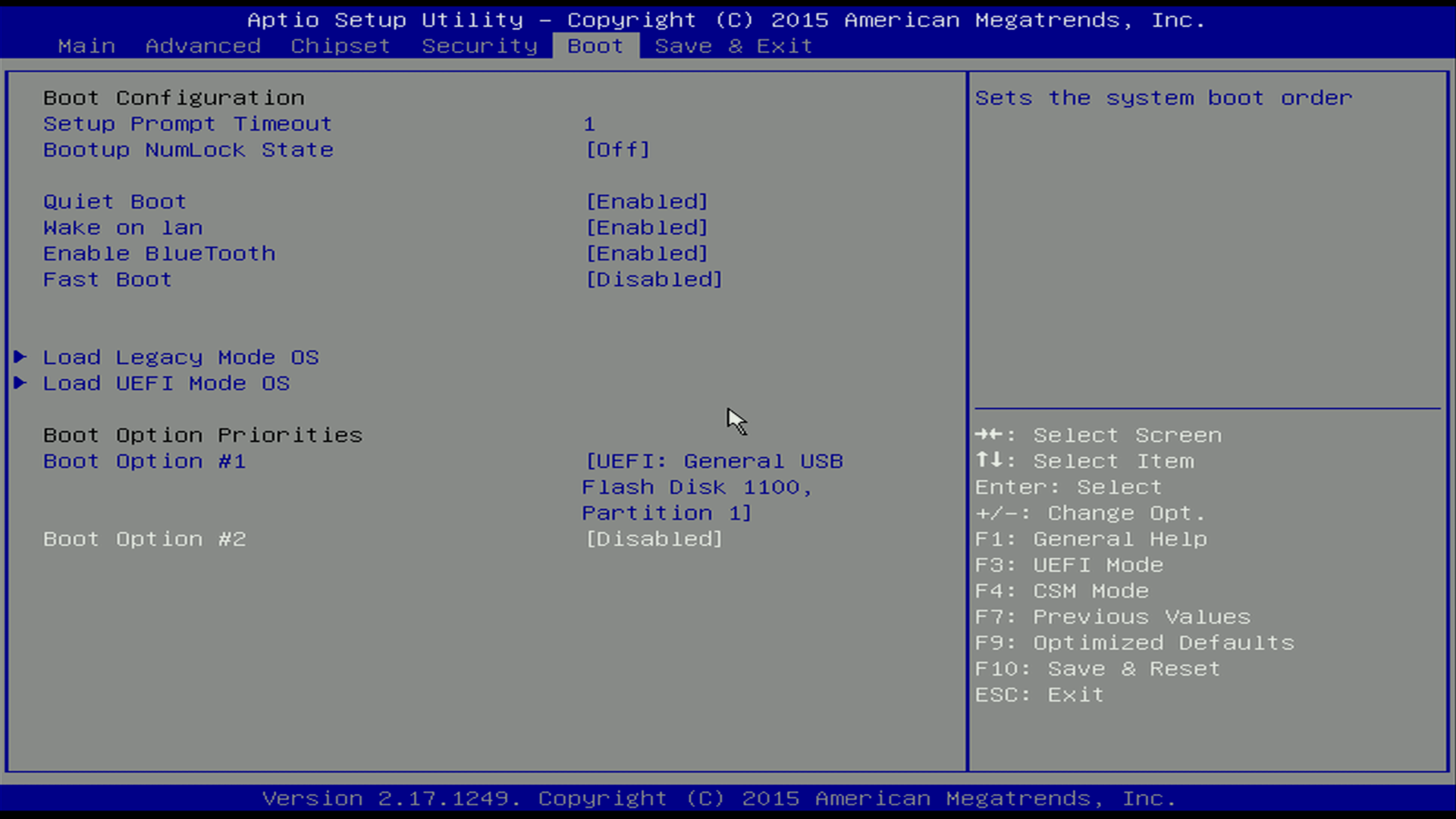Select the Boot tab
The image size is (1456, 819).
pyautogui.click(x=595, y=45)
